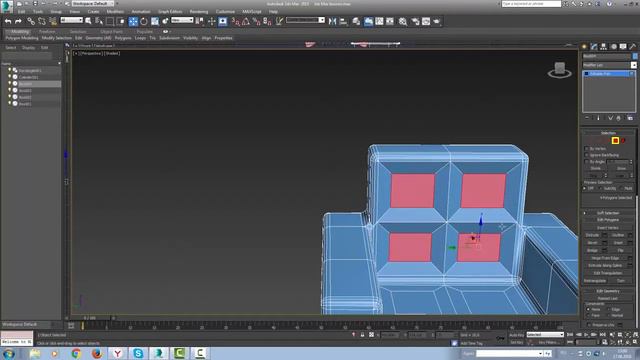
Task: Choose the Rectangular Selection Region tool
Action: (110, 21)
